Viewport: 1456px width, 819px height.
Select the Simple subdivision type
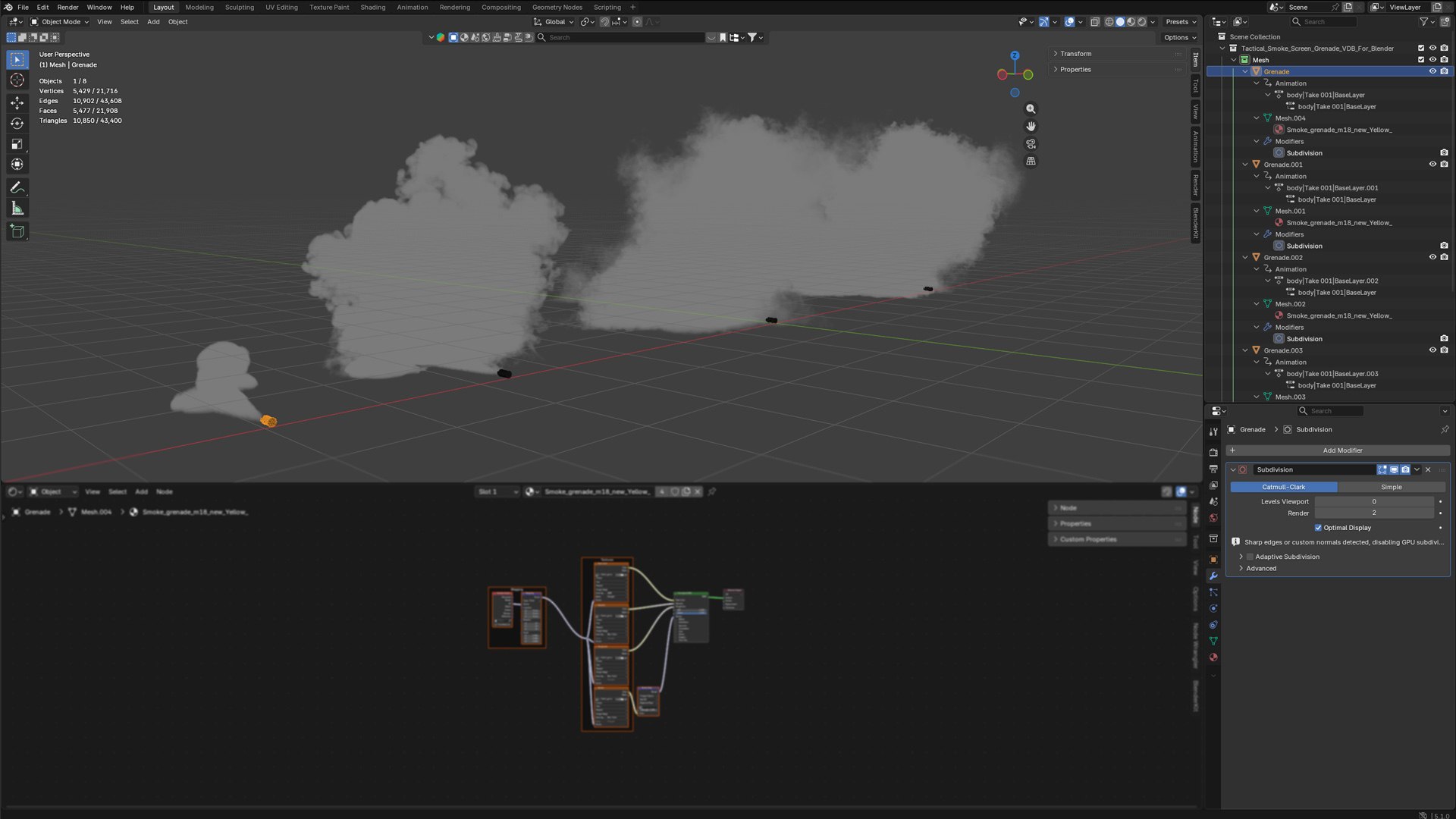(1392, 488)
